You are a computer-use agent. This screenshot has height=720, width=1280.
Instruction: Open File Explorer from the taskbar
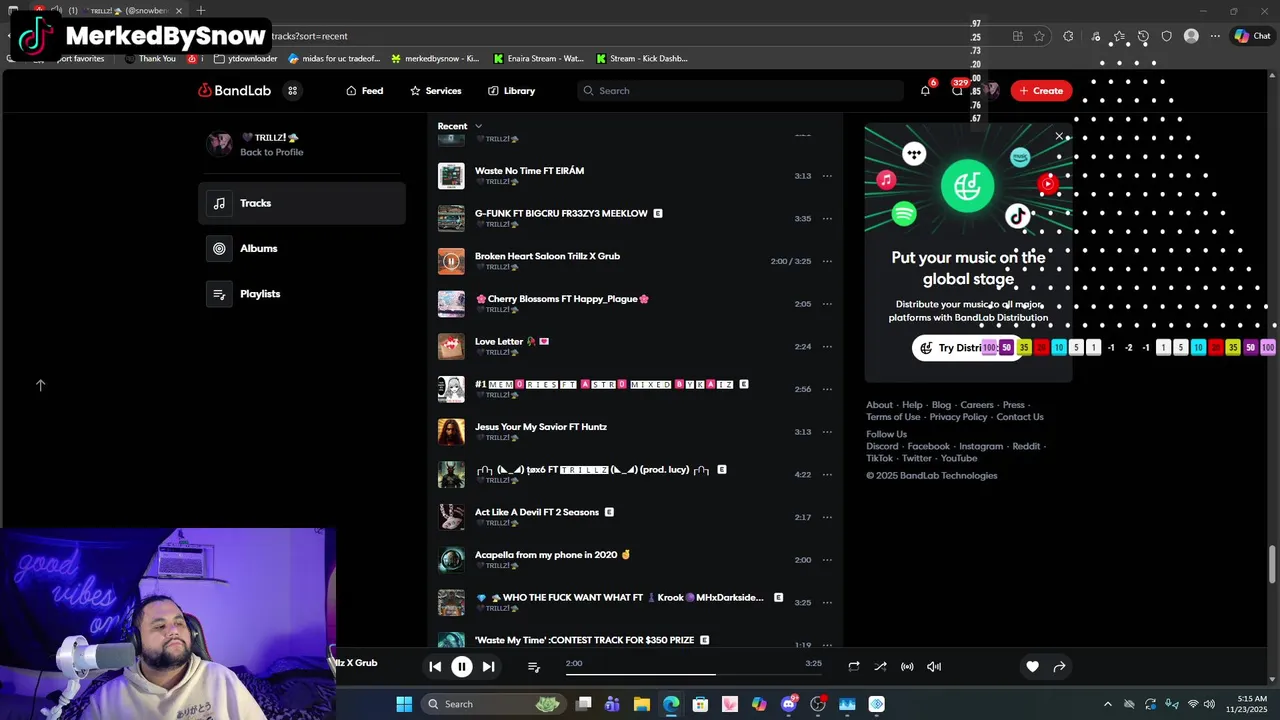641,704
